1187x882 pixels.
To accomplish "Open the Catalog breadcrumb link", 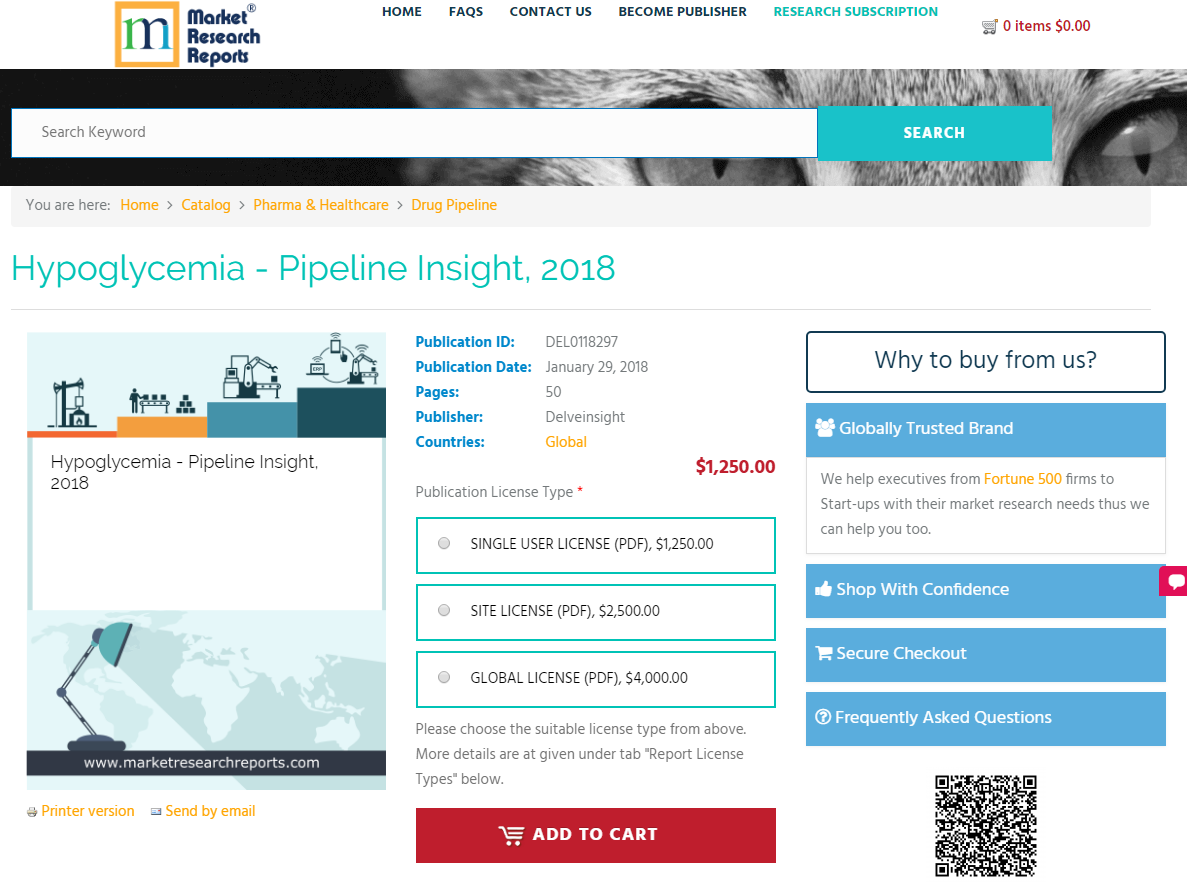I will pyautogui.click(x=206, y=205).
